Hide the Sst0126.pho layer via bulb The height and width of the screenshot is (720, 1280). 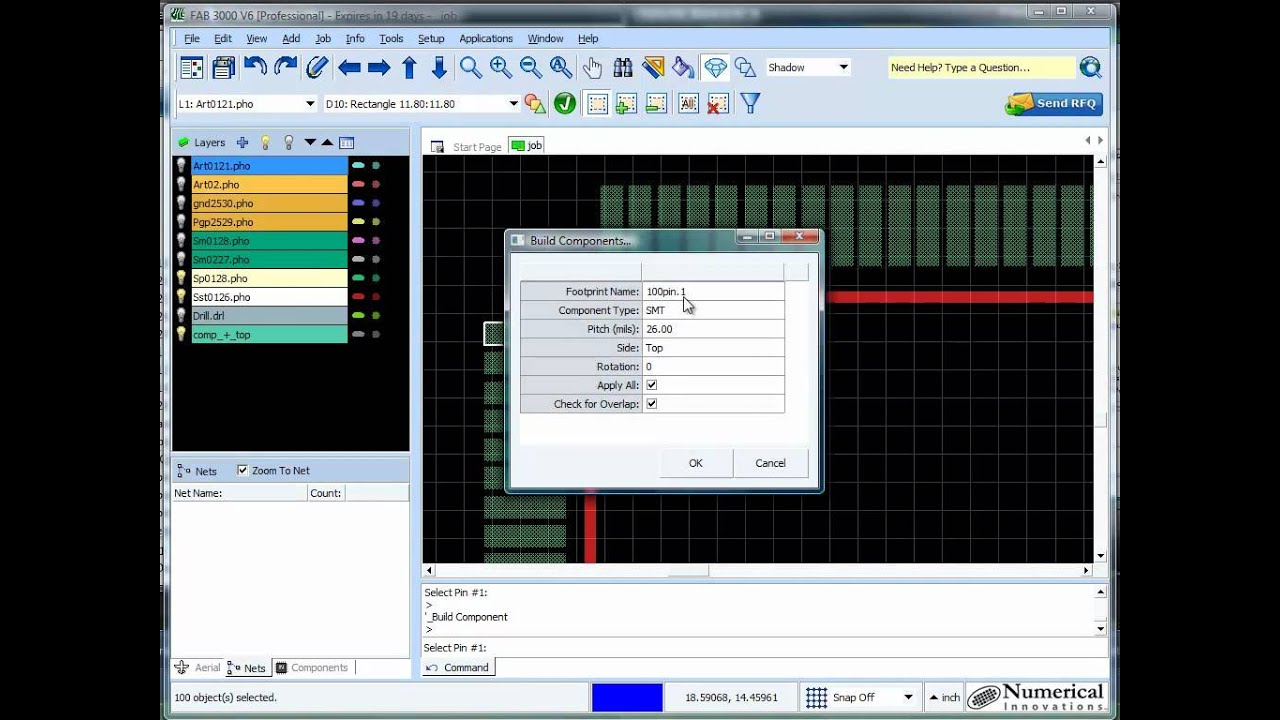[x=181, y=297]
